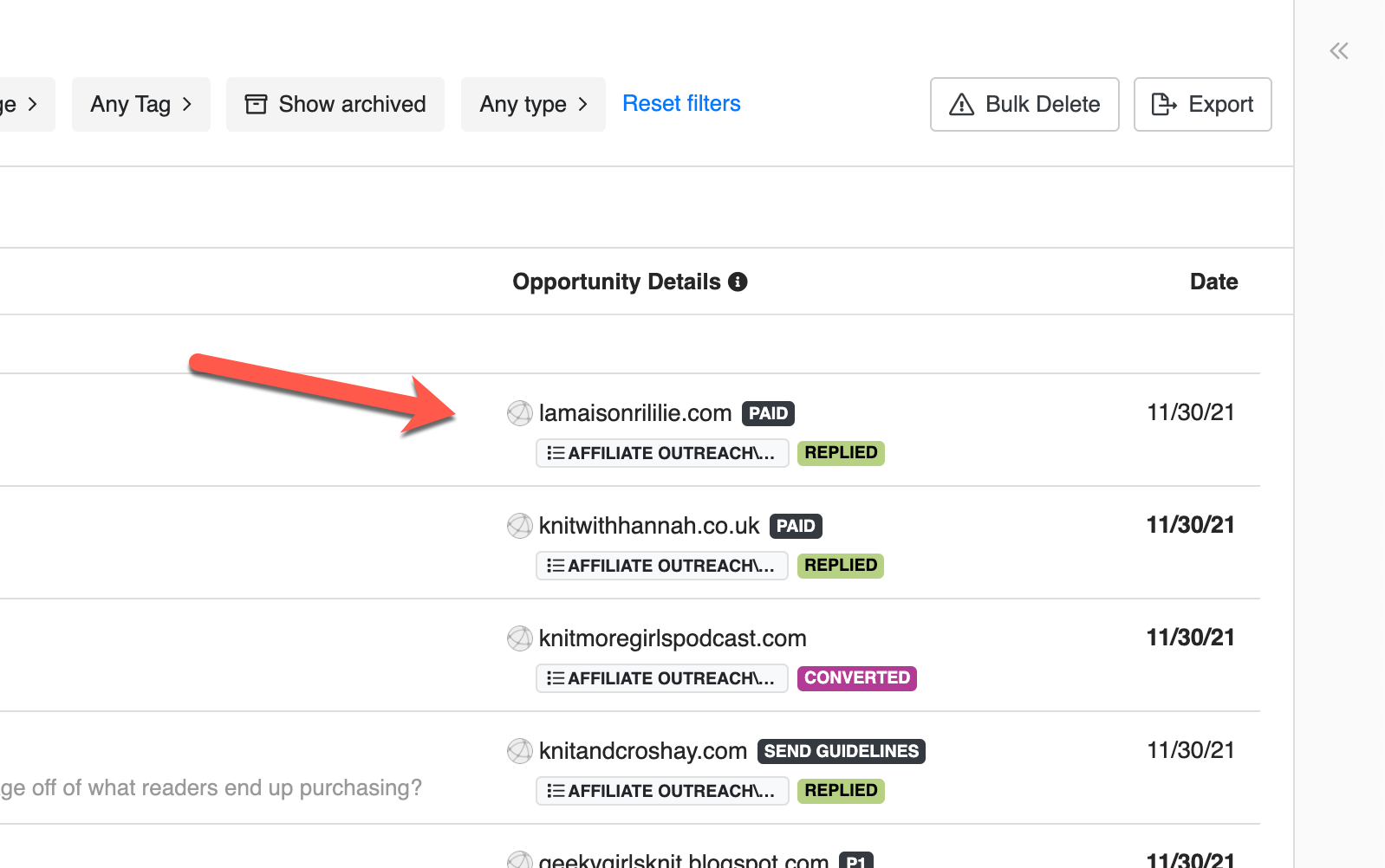Click the PAID tag on lamaisonrililie.com
Viewport: 1385px width, 868px height.
(x=768, y=413)
